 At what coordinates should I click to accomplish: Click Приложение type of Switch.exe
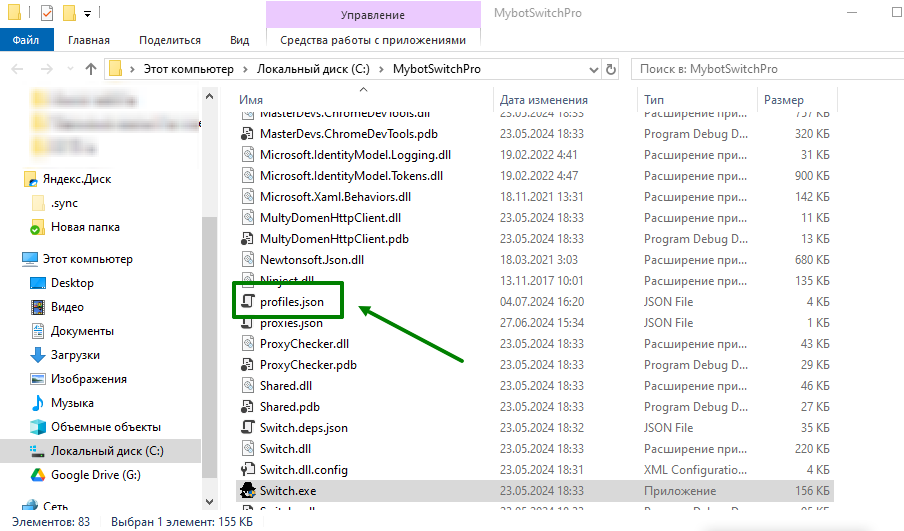point(680,491)
